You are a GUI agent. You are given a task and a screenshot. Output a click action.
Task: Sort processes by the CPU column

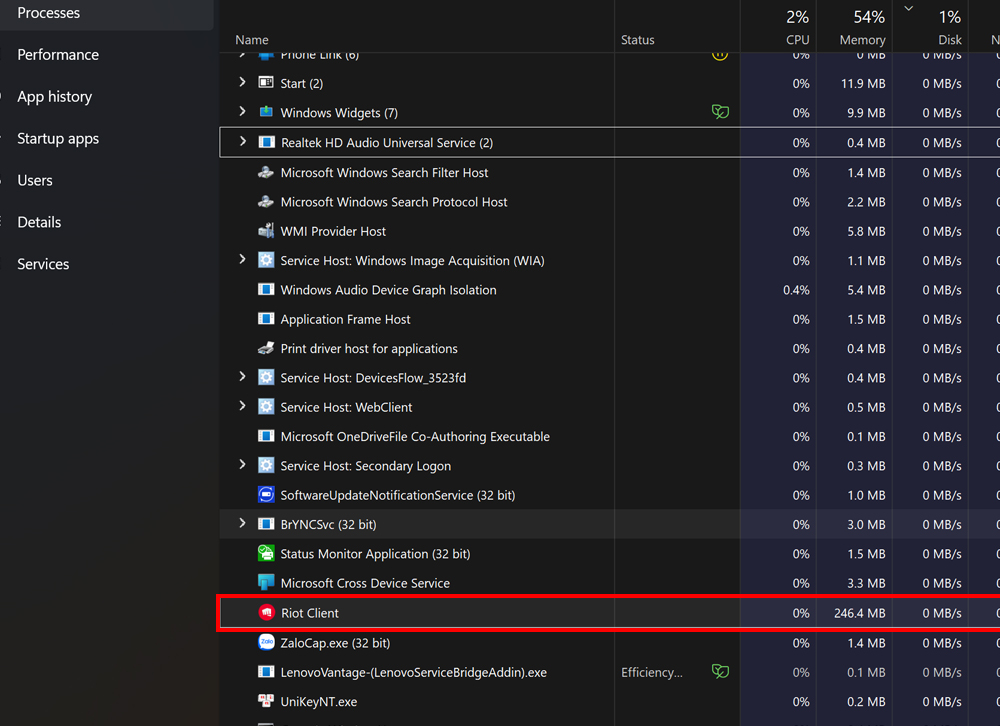click(797, 40)
